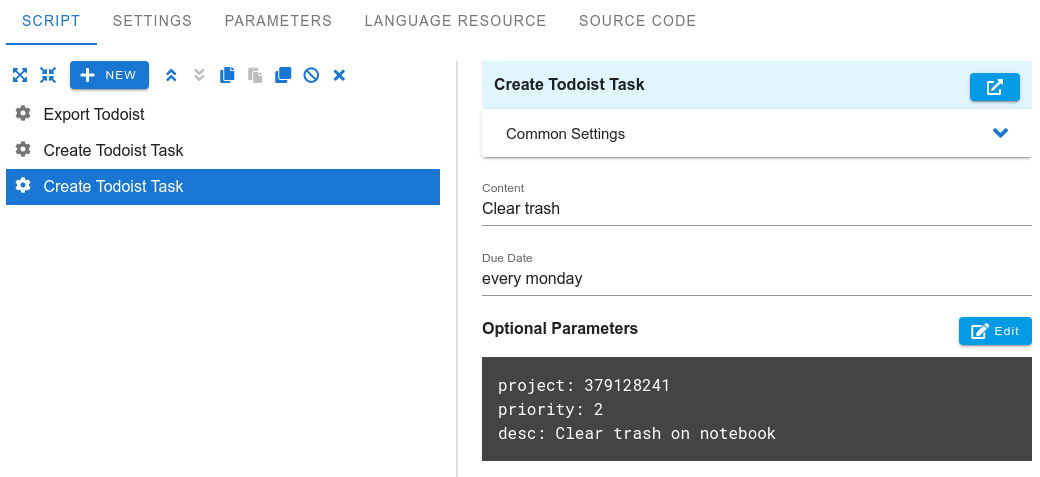Switch to the Settings tab
Image resolution: width=1040 pixels, height=477 pixels.
(x=153, y=21)
